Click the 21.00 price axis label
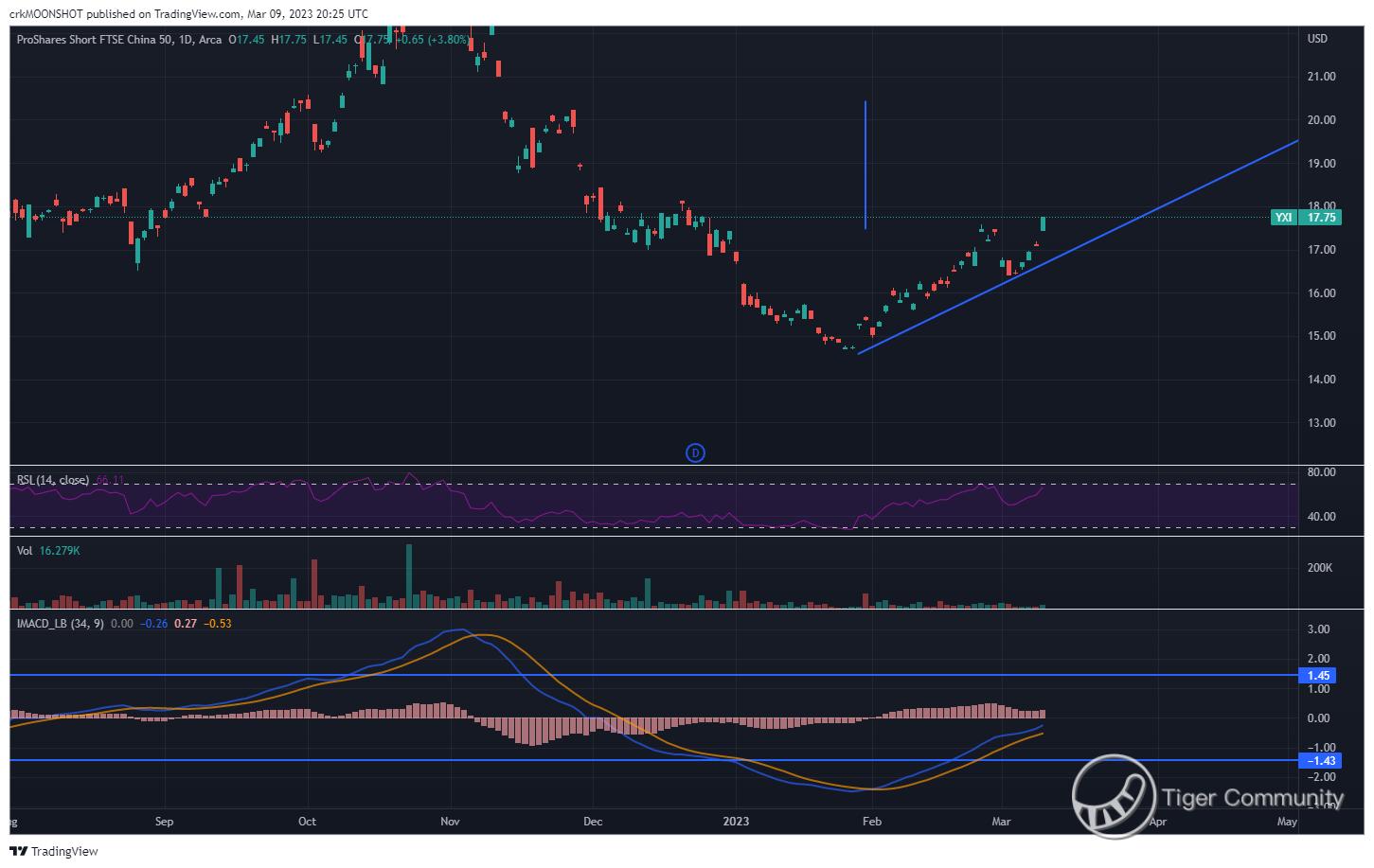1374x868 pixels. pos(1321,77)
